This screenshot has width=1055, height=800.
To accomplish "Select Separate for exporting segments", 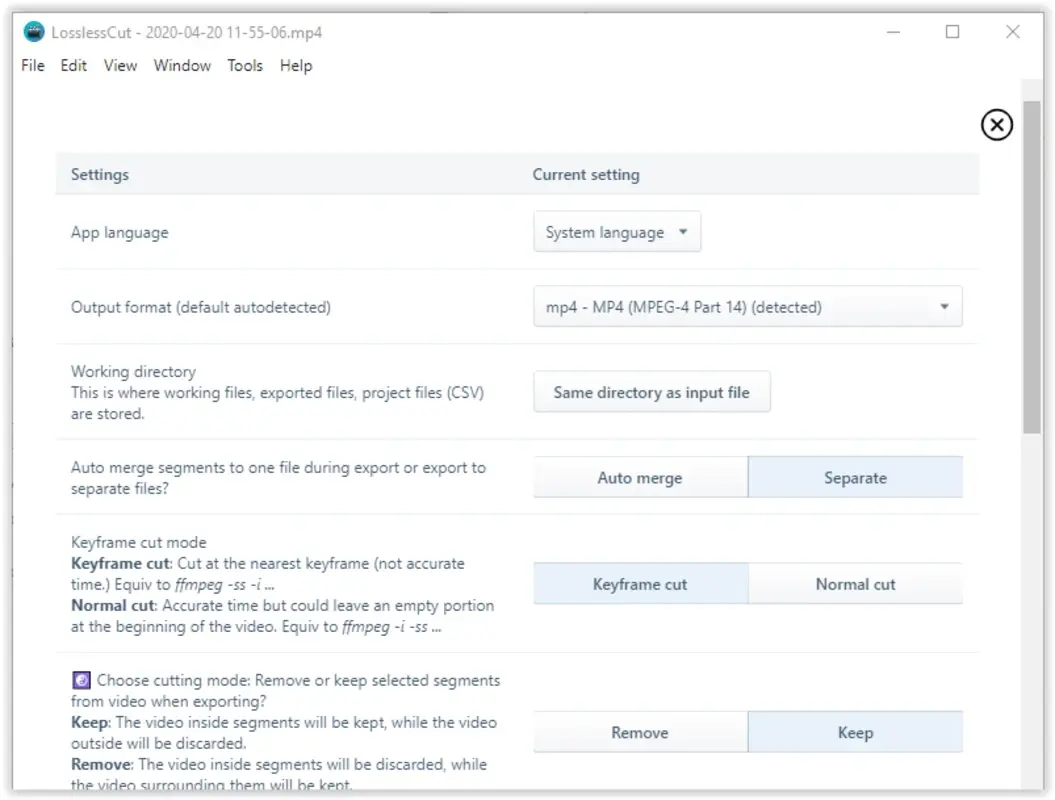I will point(855,477).
